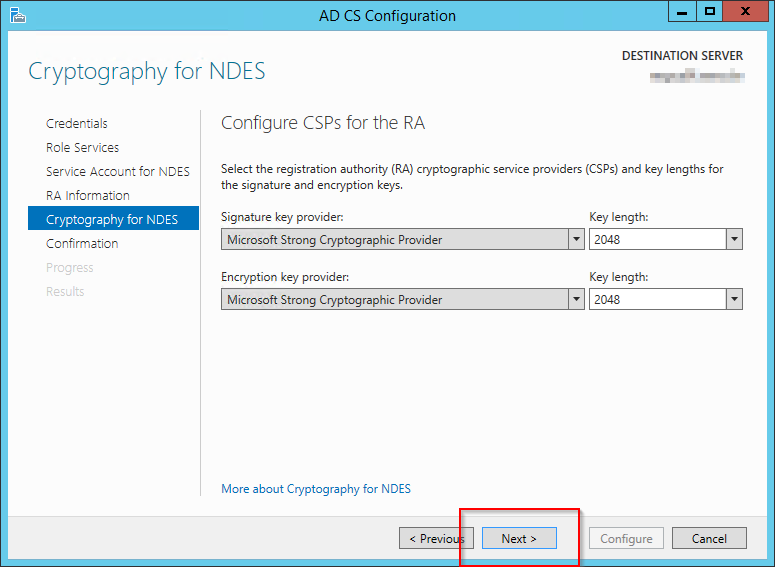Click the Next button

pyautogui.click(x=519, y=538)
